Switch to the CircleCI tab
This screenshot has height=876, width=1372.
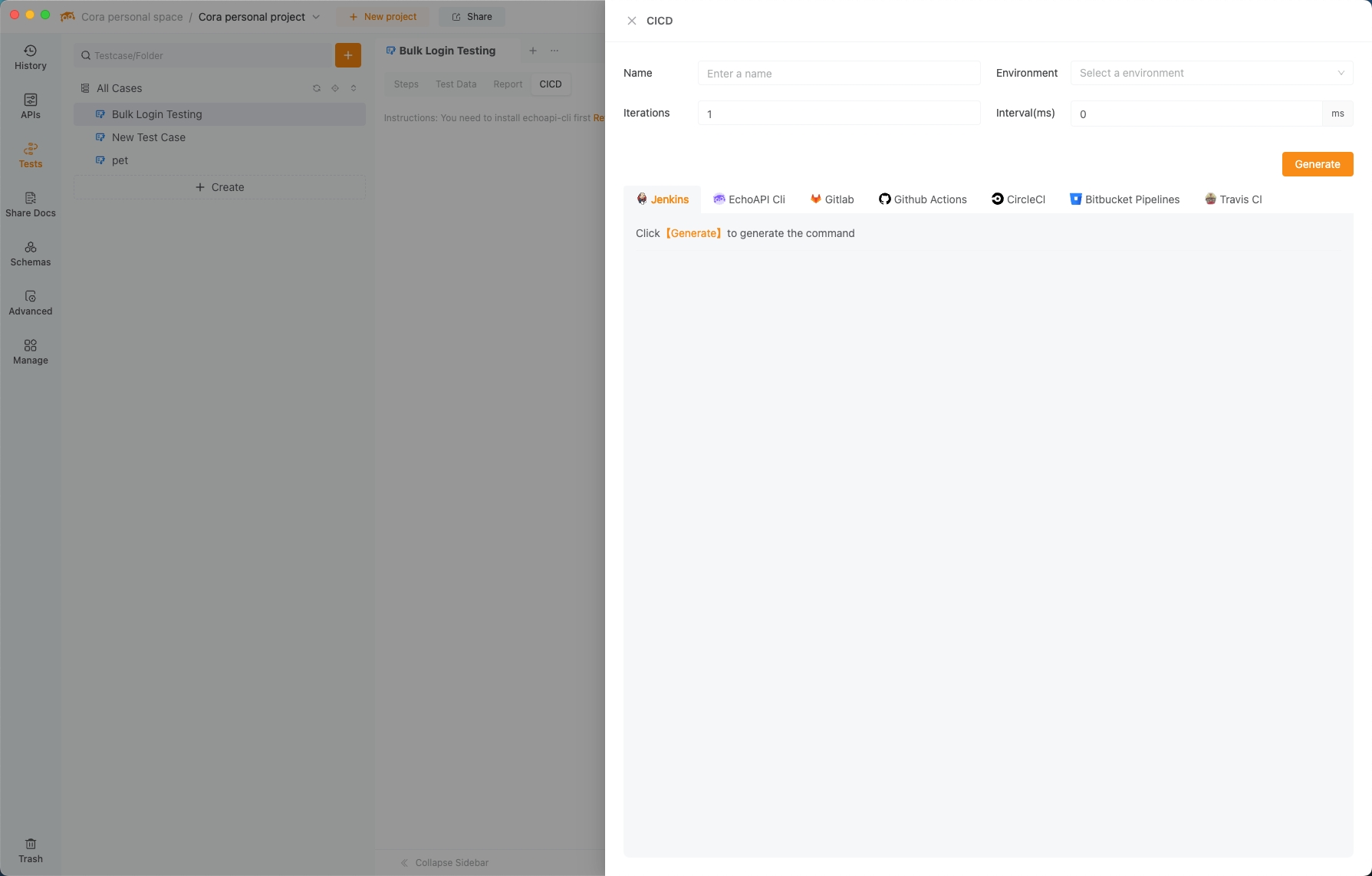pos(1018,199)
